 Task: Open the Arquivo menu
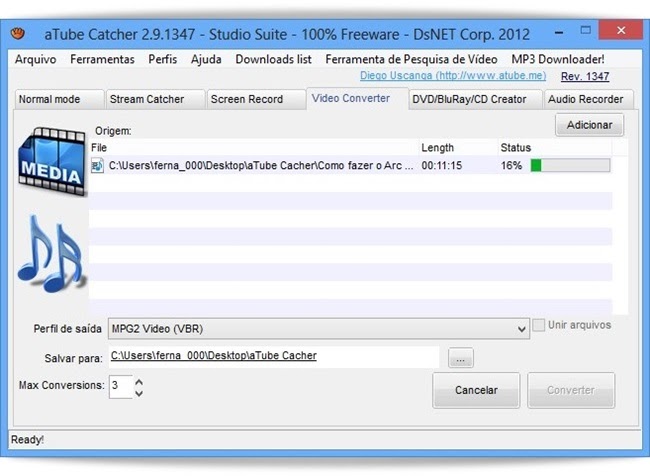(x=36, y=60)
